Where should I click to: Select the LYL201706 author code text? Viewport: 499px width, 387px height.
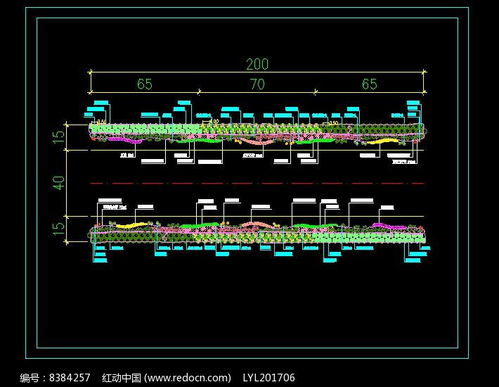(269, 378)
